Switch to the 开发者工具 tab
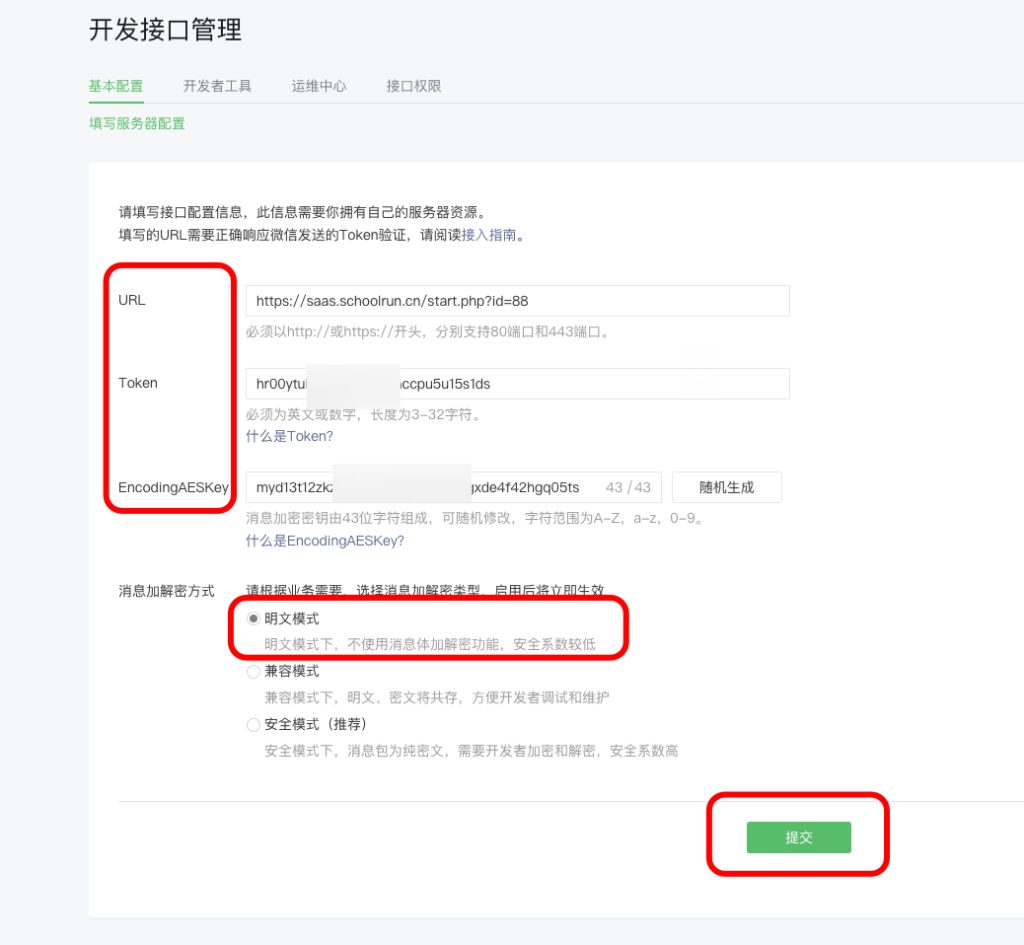The width and height of the screenshot is (1024, 945). click(217, 86)
